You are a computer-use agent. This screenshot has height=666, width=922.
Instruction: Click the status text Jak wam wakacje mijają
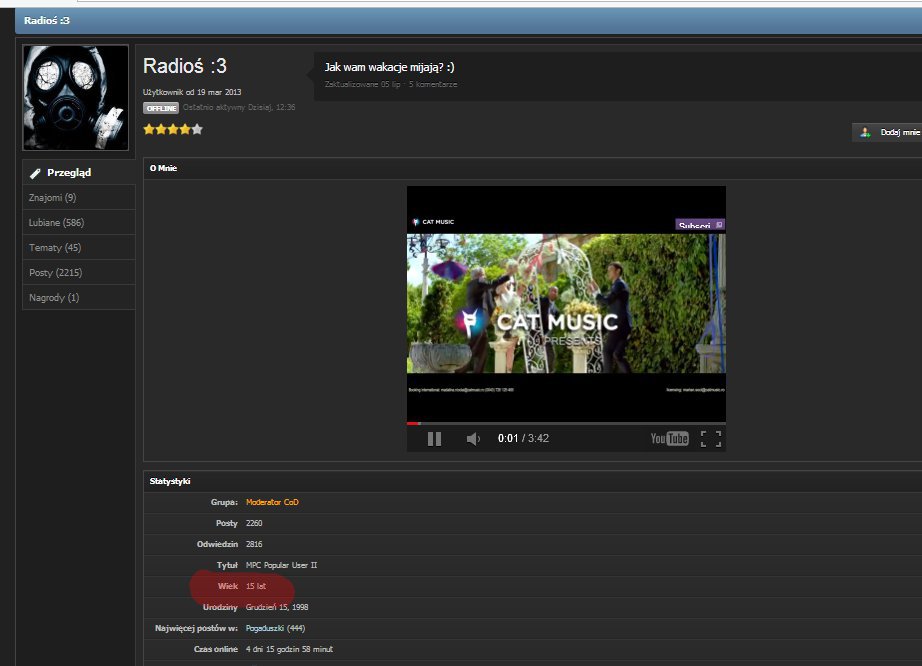(389, 67)
